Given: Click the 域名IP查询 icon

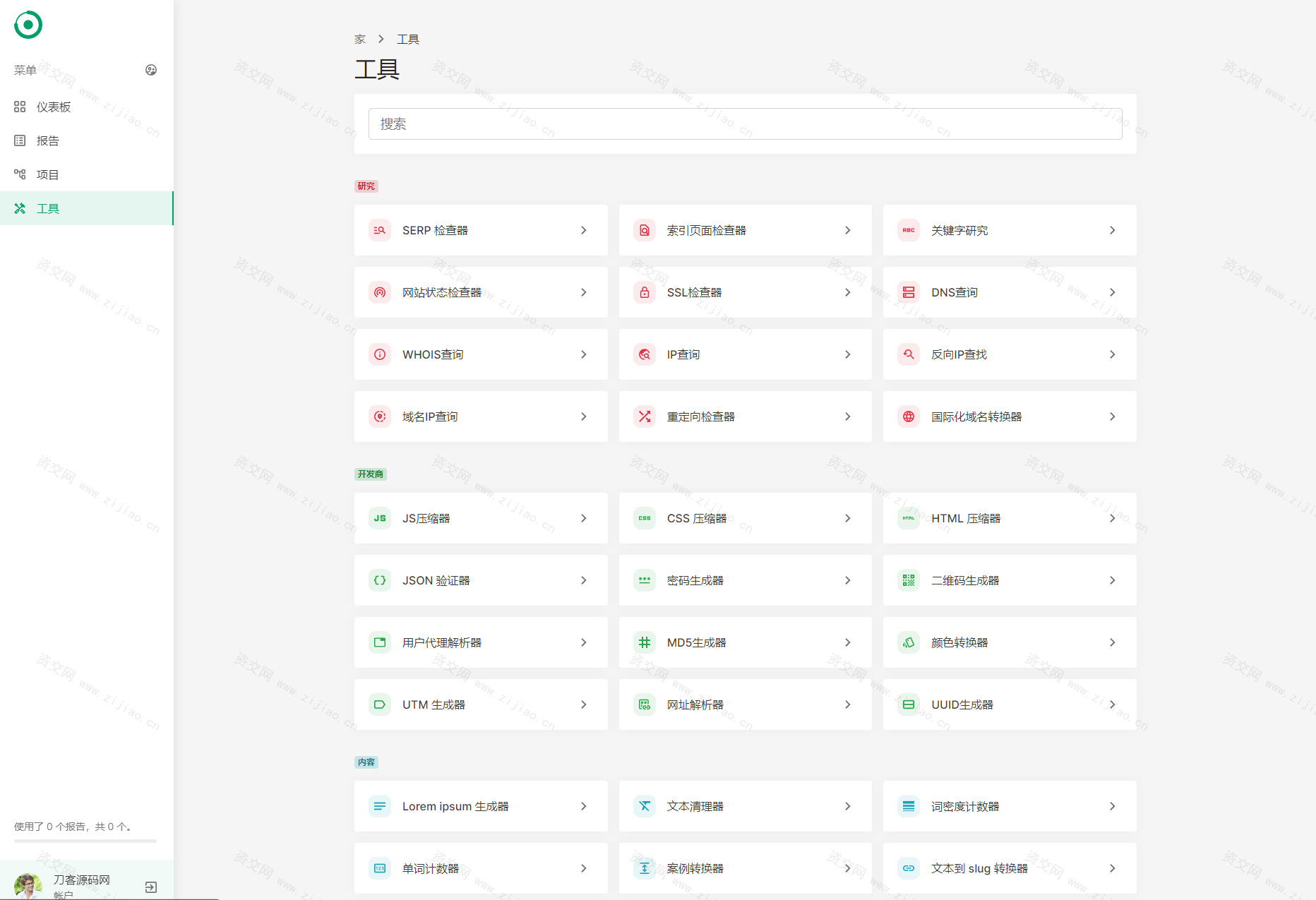Looking at the screenshot, I should coord(380,416).
